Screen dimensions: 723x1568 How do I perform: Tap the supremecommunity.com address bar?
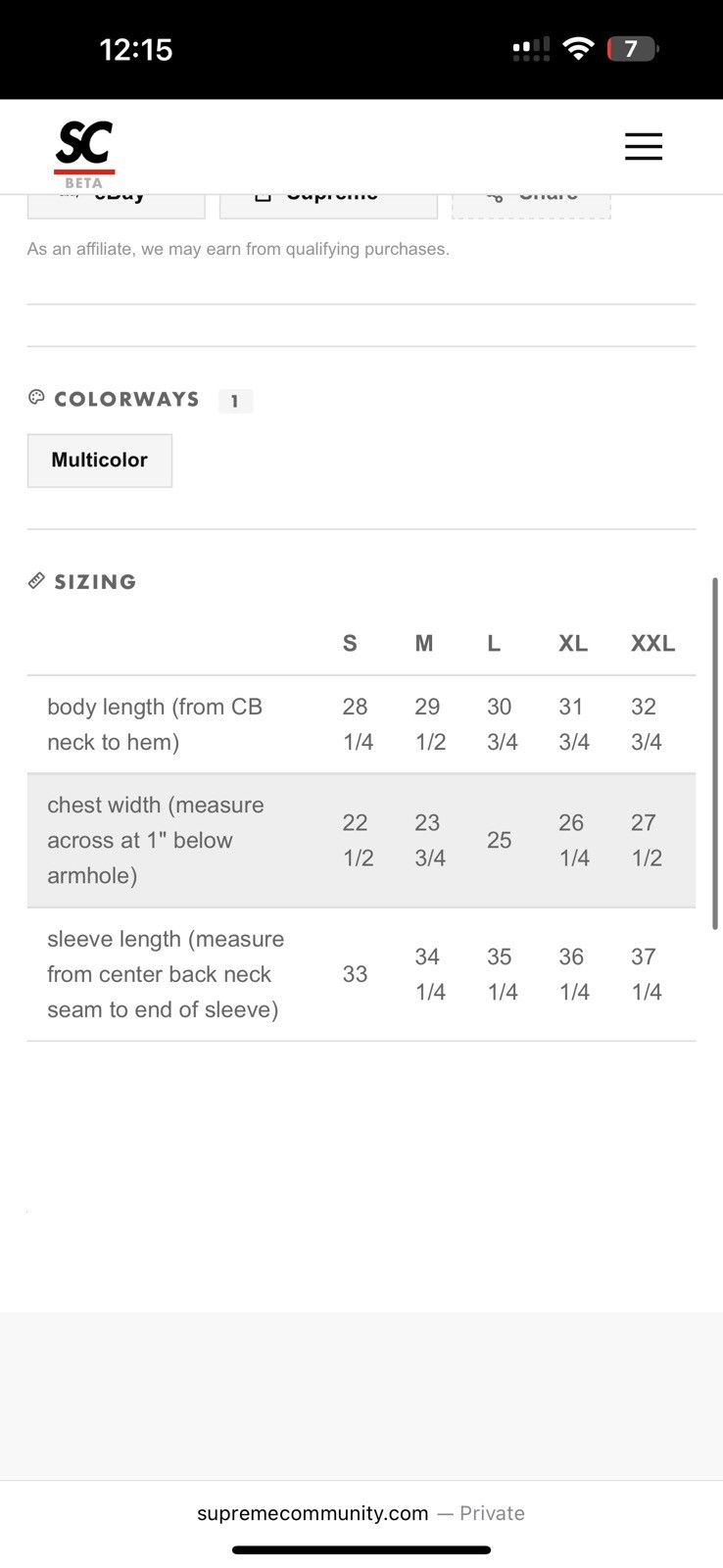tap(361, 1513)
